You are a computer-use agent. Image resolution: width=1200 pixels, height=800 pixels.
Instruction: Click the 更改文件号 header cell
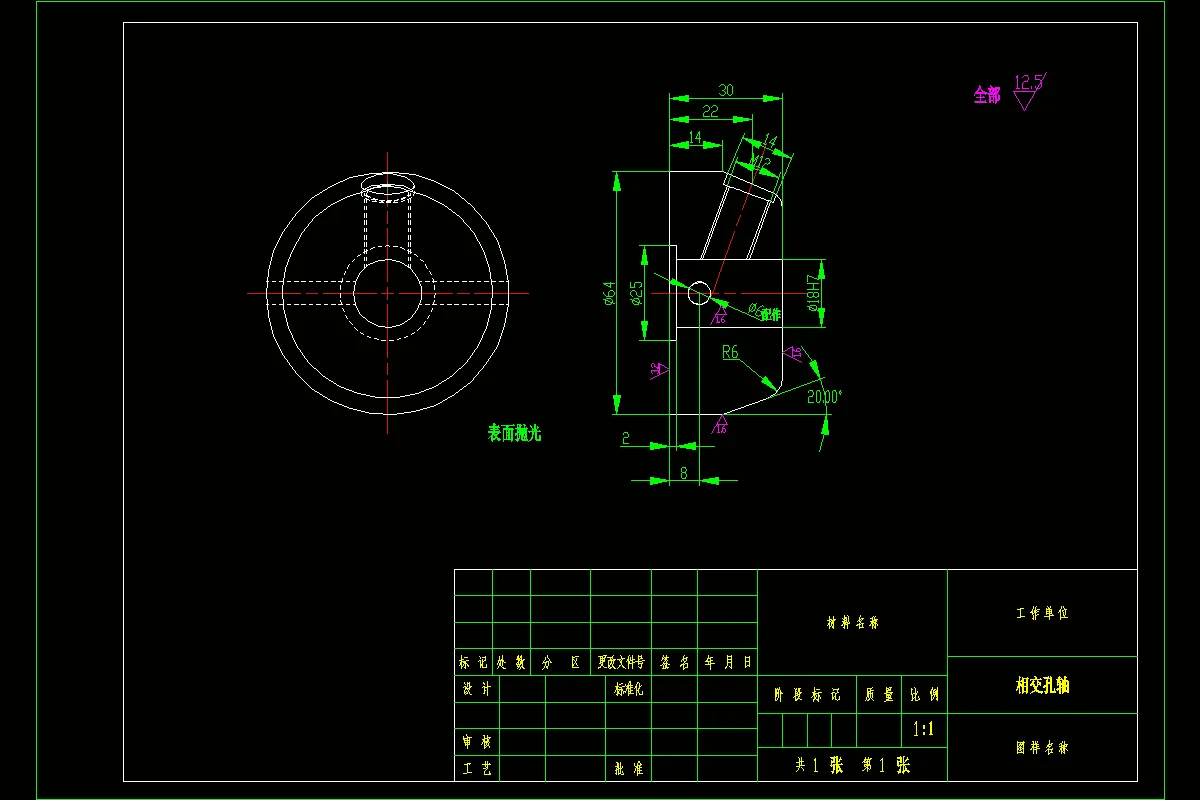click(621, 662)
